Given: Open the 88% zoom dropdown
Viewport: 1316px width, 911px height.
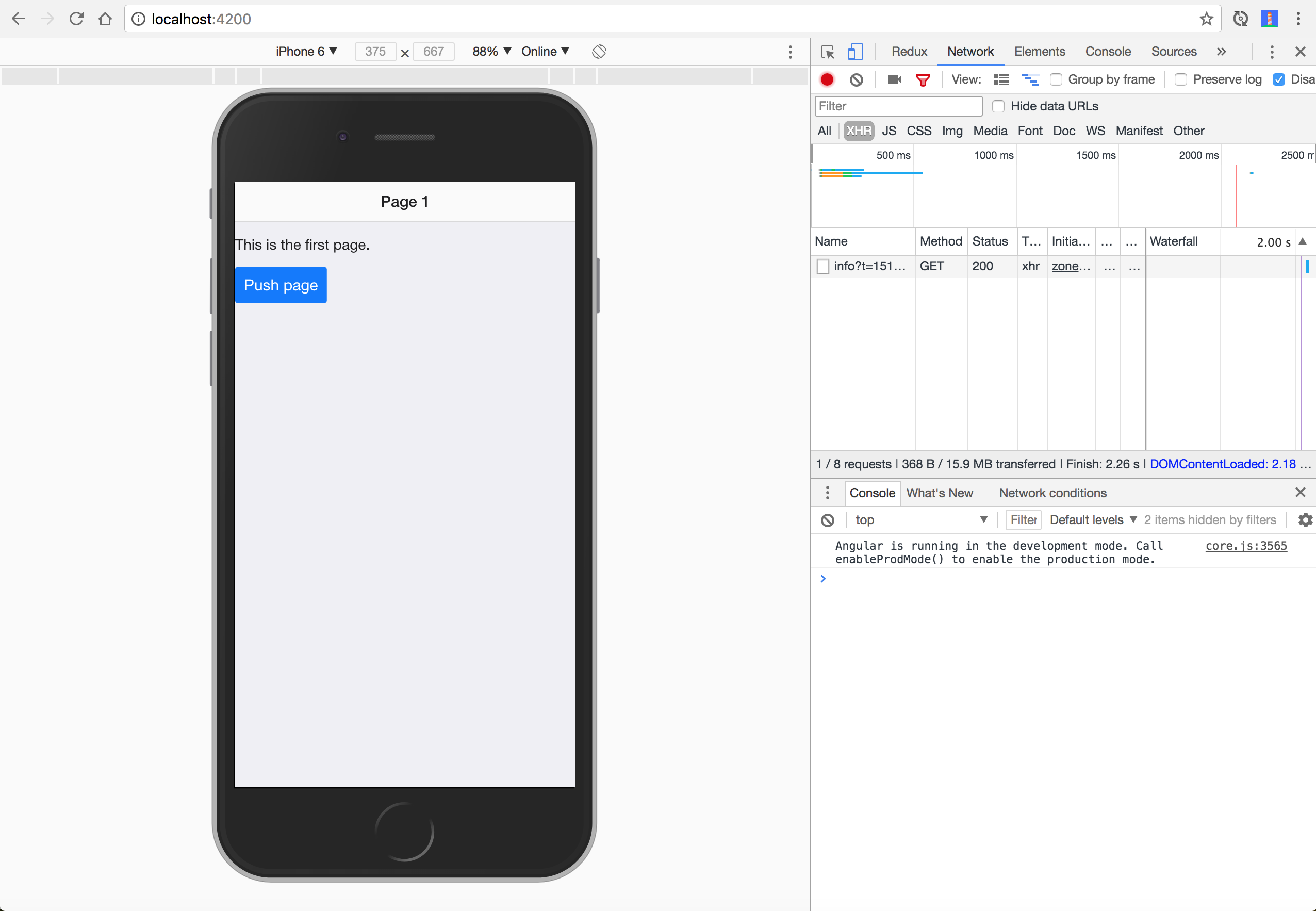Looking at the screenshot, I should pos(490,52).
